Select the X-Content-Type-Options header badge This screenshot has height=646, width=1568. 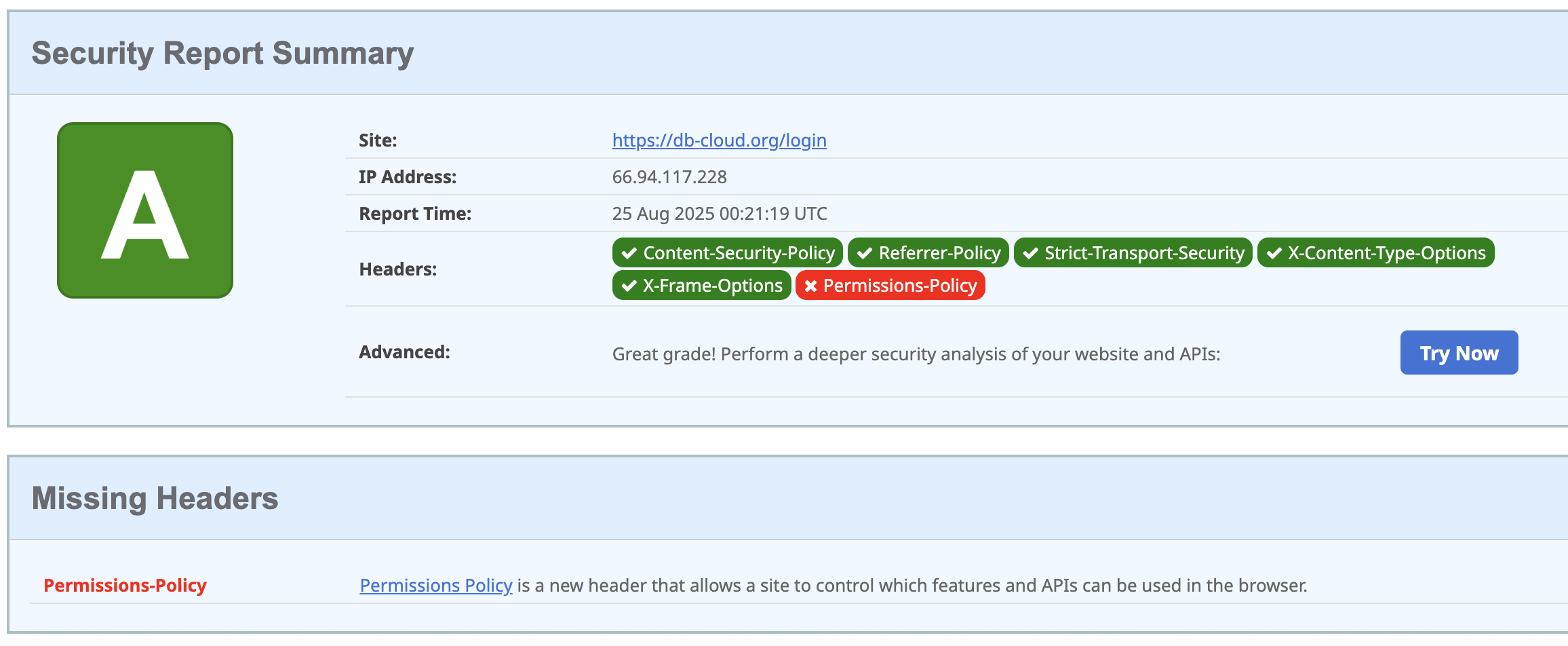click(1375, 253)
